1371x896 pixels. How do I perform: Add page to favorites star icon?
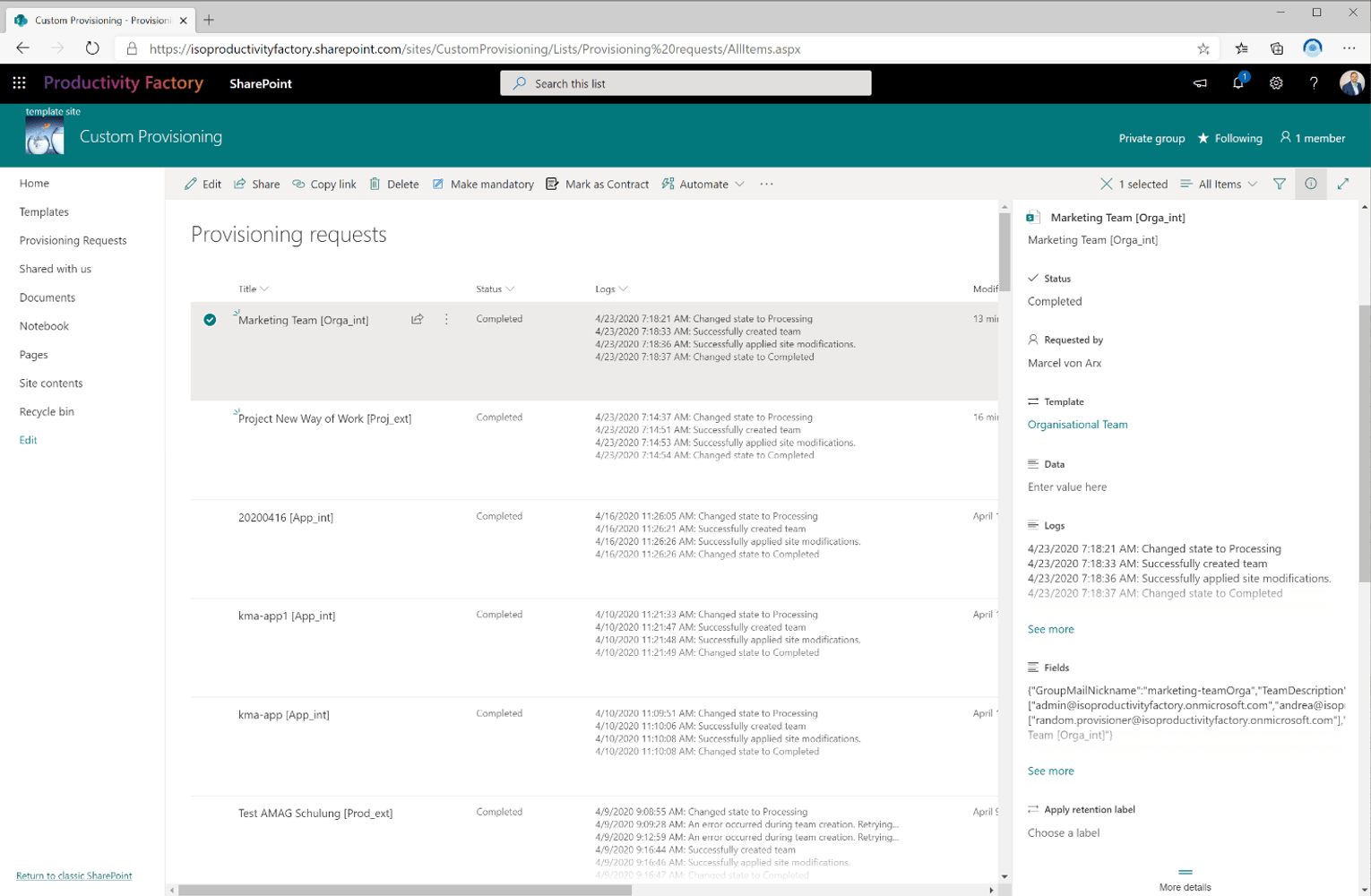(1203, 48)
